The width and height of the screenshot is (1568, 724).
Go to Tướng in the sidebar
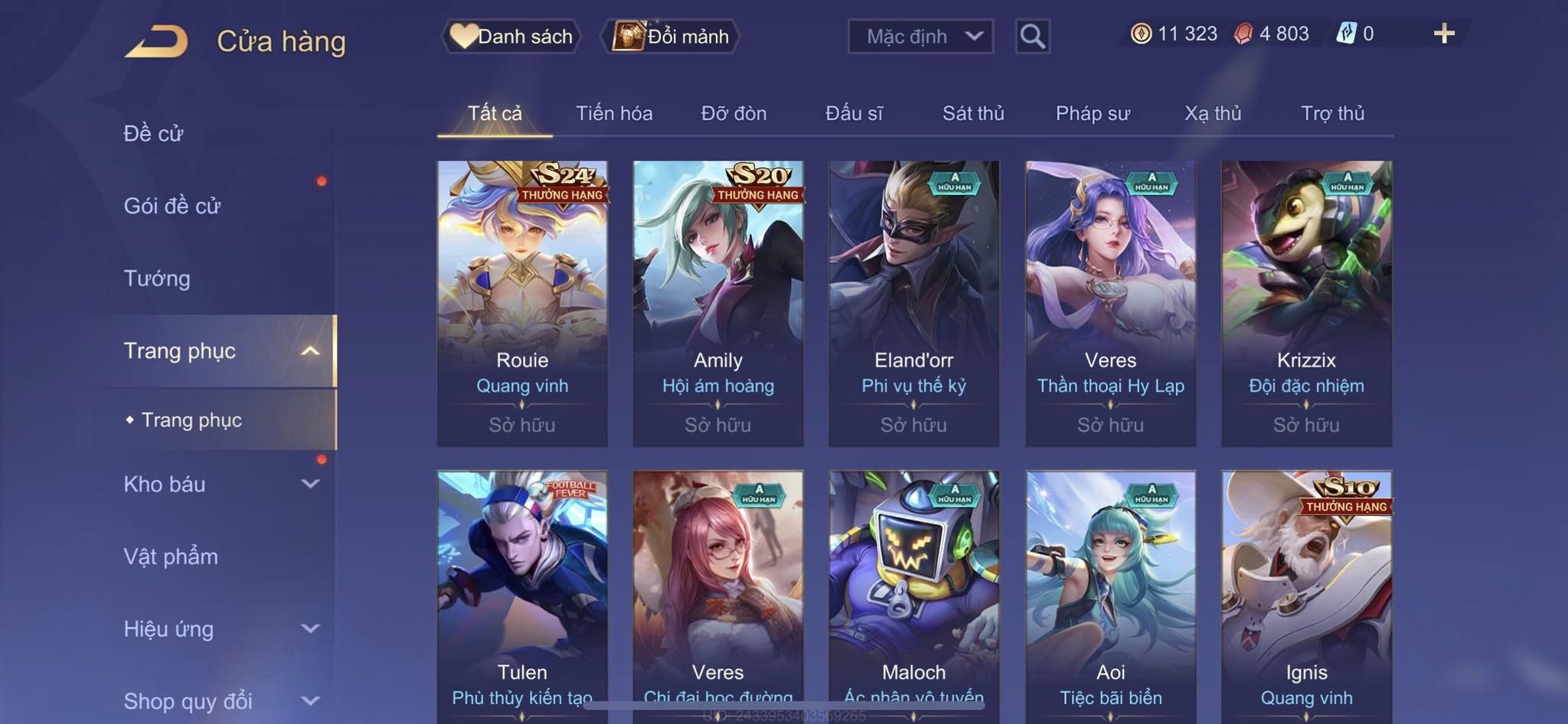(157, 279)
